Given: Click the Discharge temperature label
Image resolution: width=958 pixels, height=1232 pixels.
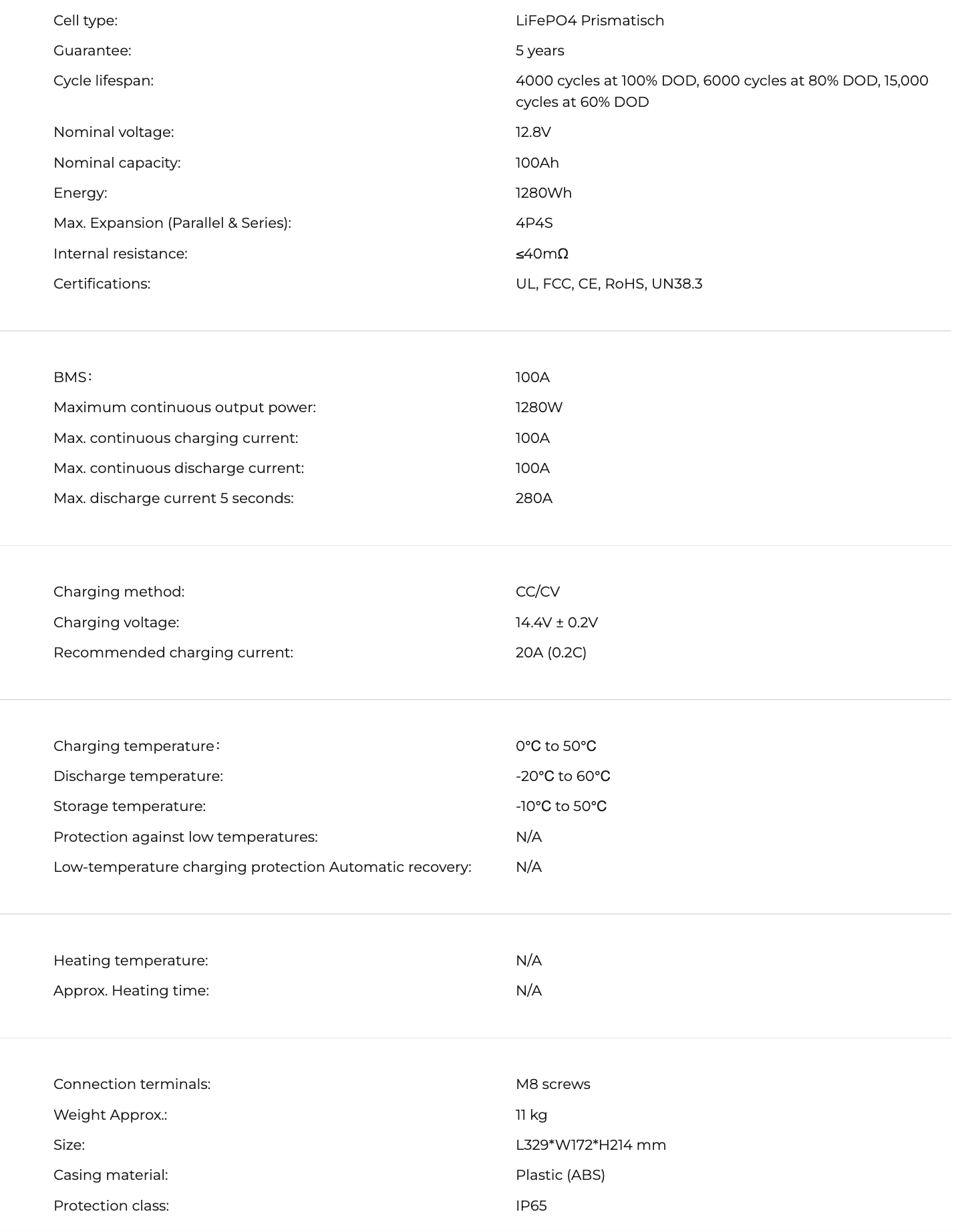Looking at the screenshot, I should (x=138, y=776).
